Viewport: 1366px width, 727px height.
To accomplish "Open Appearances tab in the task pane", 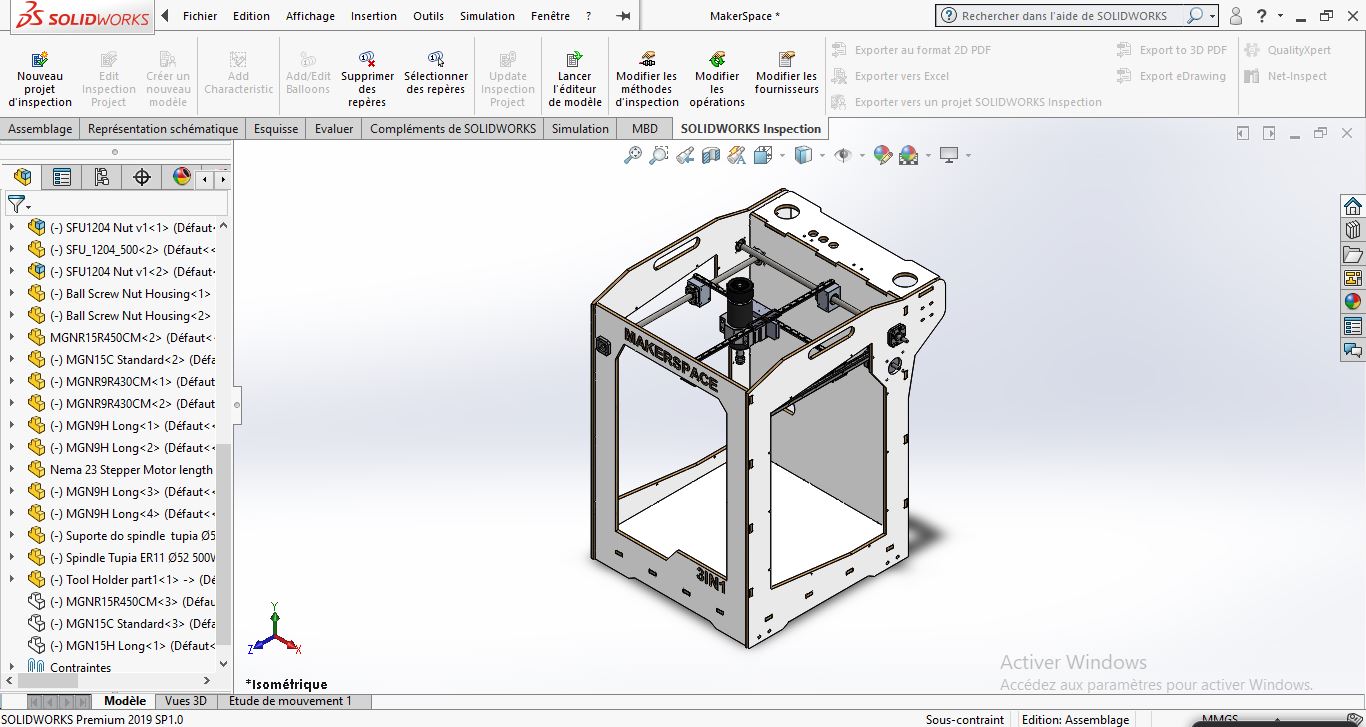I will 1353,301.
